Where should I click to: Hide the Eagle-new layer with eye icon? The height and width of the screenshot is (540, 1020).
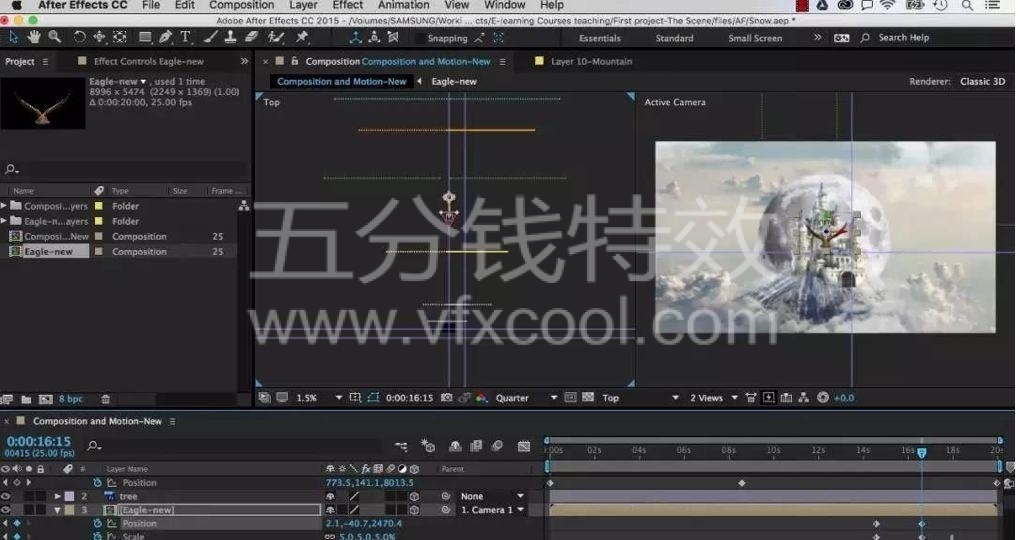coord(6,510)
